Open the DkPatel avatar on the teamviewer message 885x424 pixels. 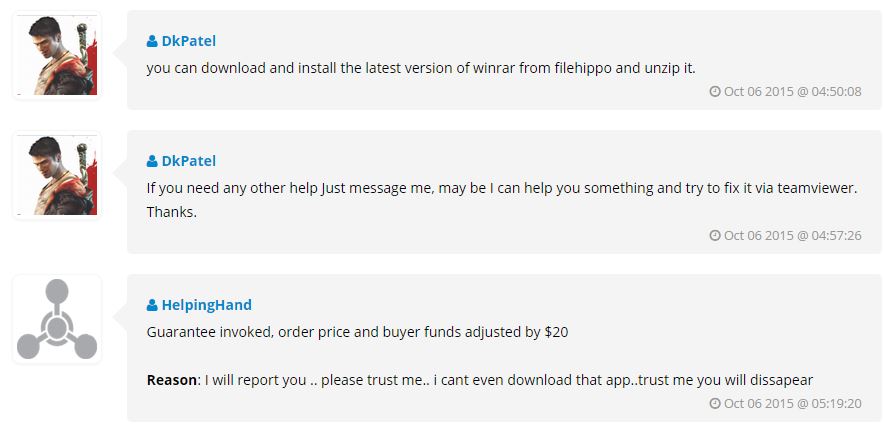tap(57, 175)
